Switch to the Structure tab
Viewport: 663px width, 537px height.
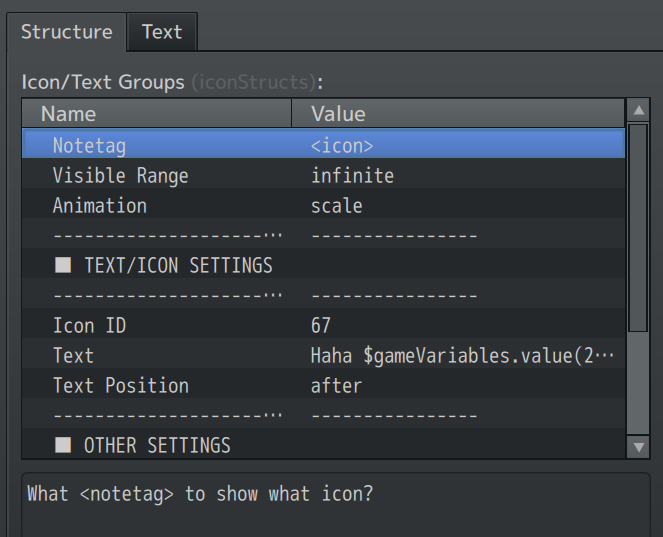pos(66,32)
